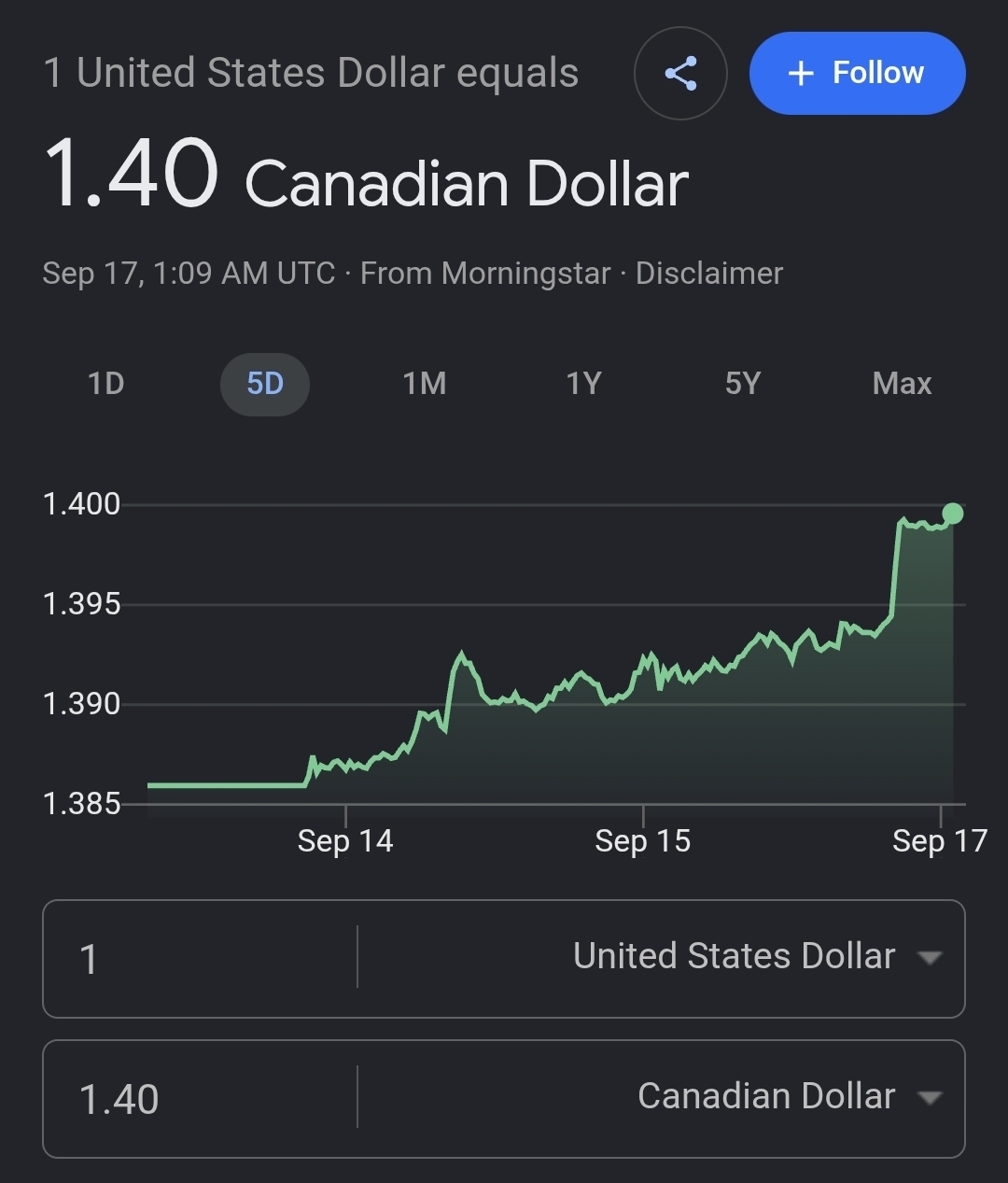1008x1183 pixels.
Task: Expand arrow next to United States Dollar
Action: click(929, 958)
